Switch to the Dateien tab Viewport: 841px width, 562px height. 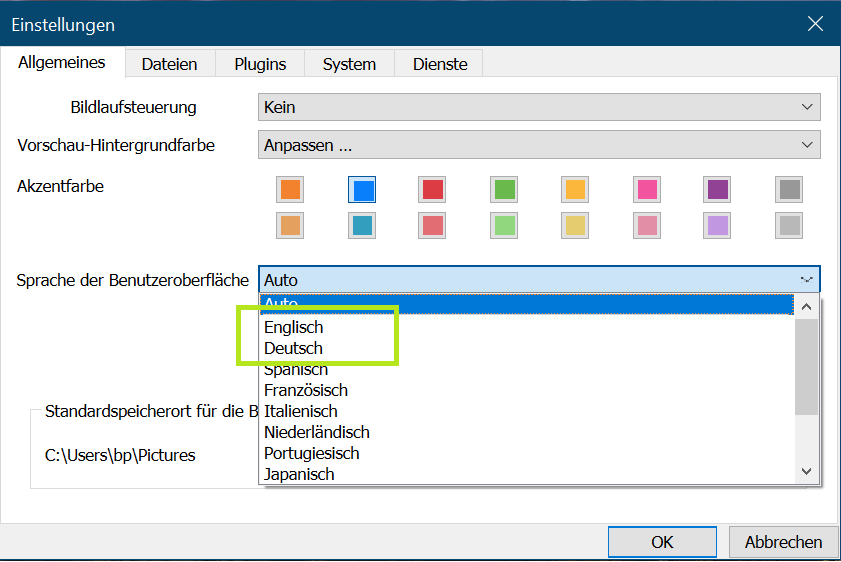point(169,64)
